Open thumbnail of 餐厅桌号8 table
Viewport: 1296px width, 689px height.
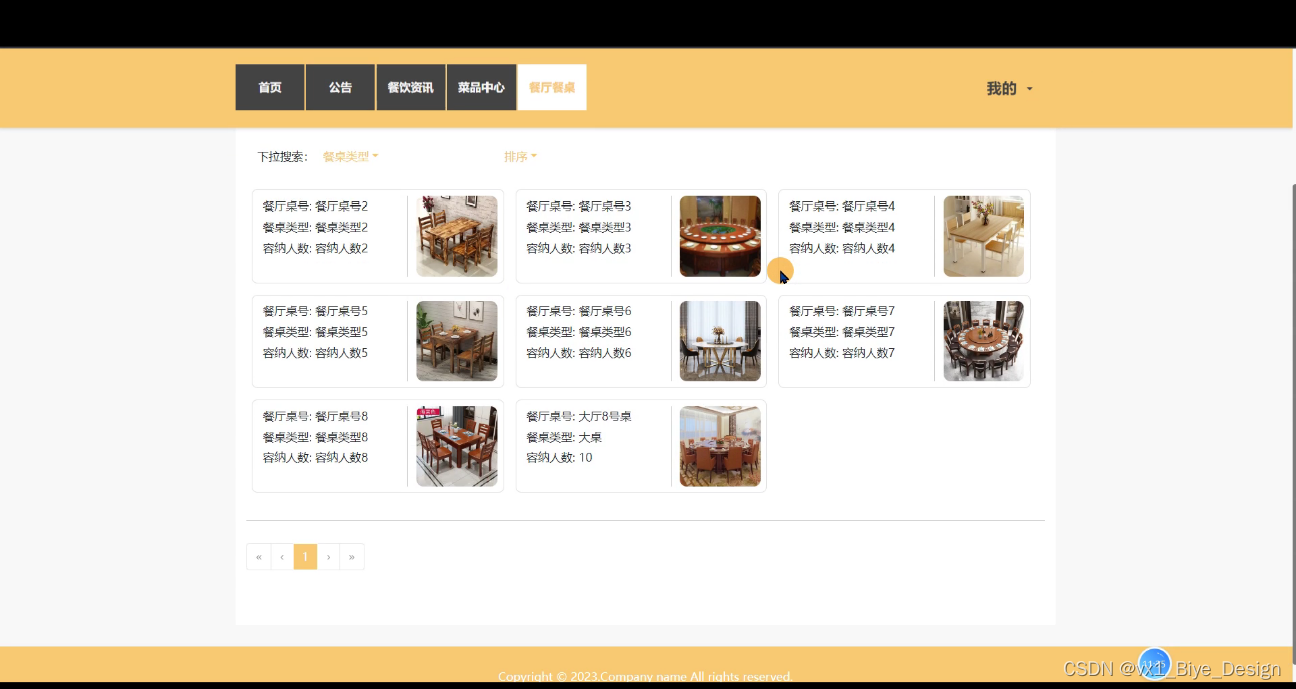tap(457, 446)
